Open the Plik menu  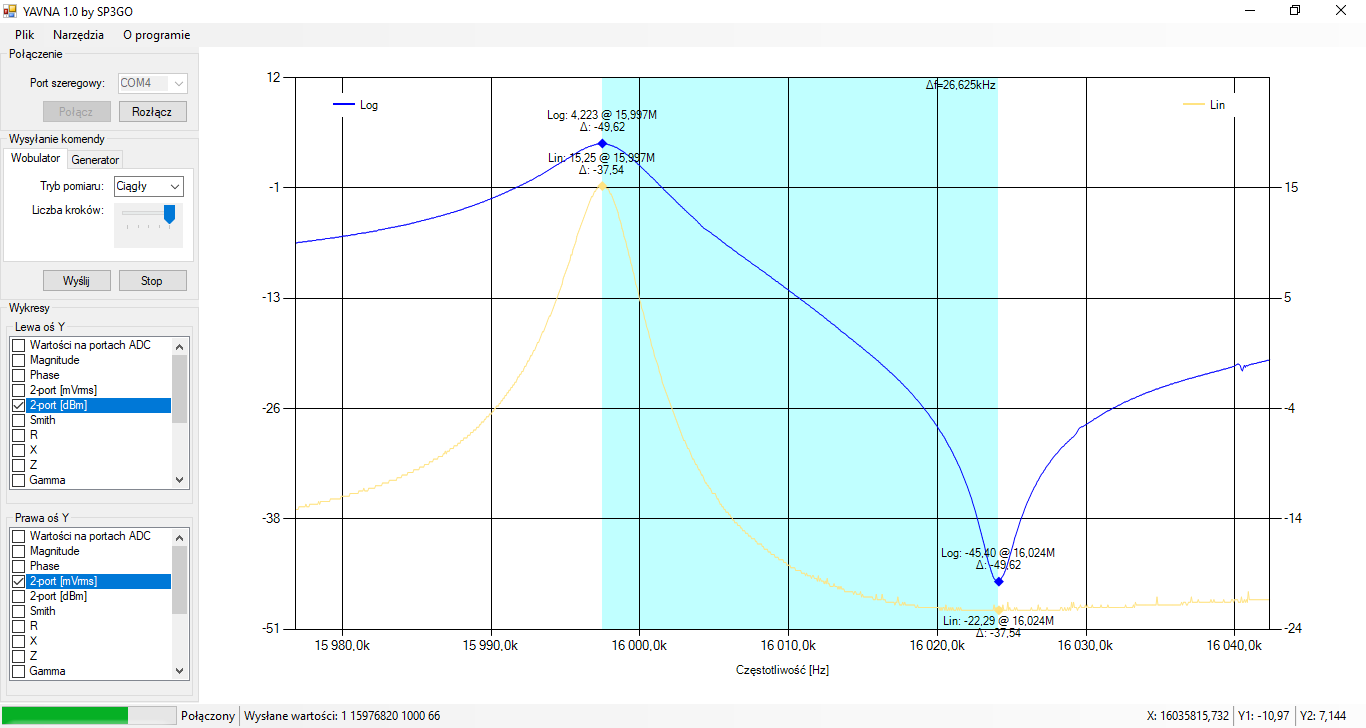click(x=25, y=34)
